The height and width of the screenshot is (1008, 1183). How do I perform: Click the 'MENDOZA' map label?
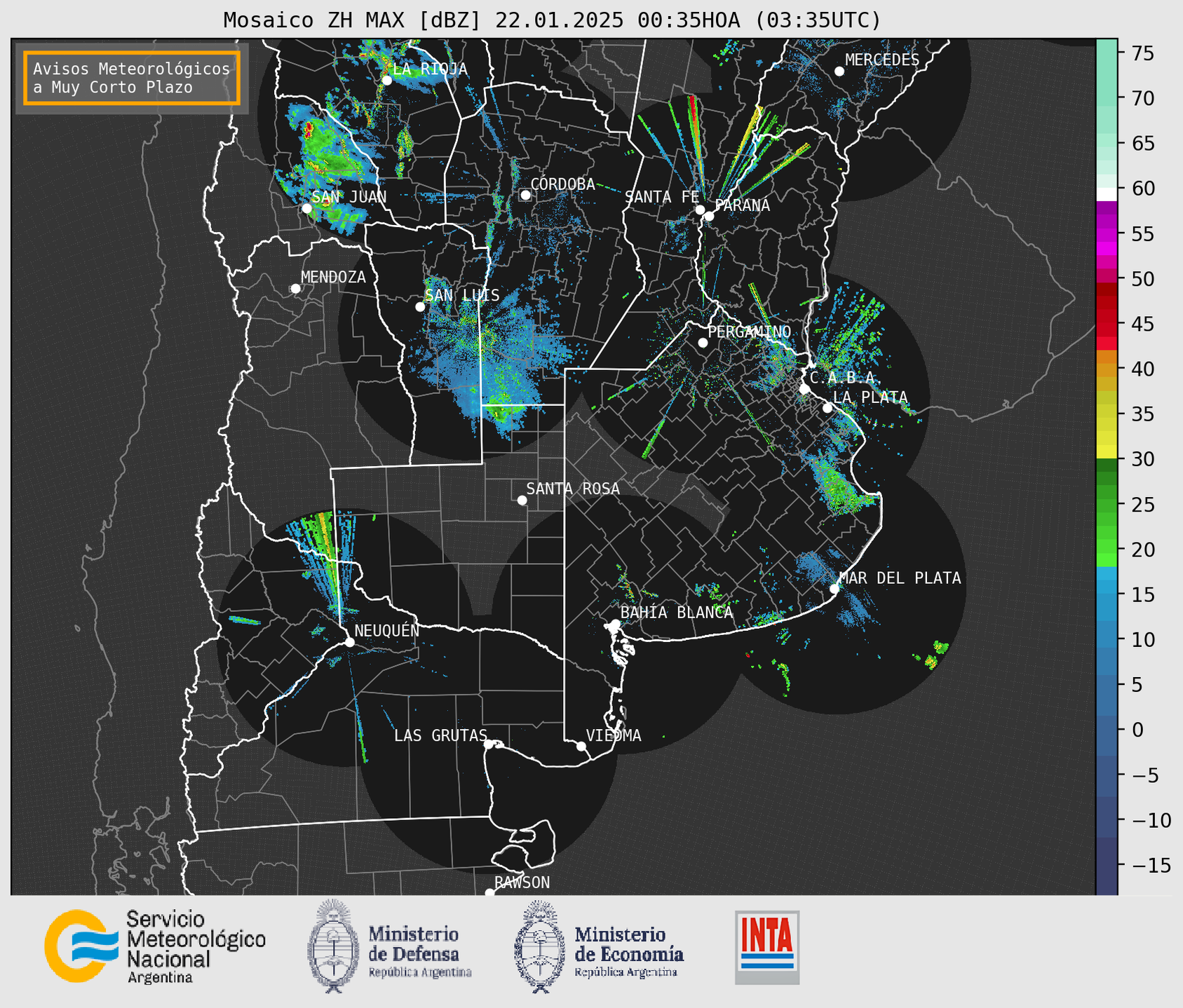point(333,277)
